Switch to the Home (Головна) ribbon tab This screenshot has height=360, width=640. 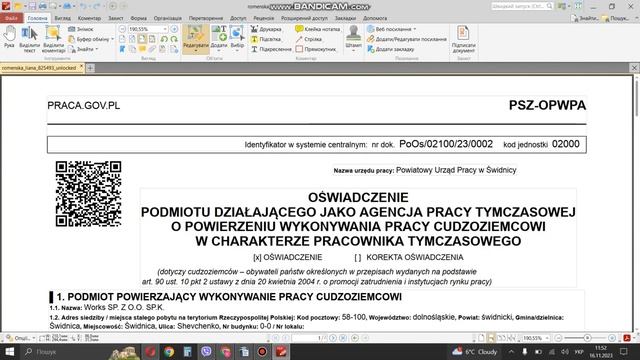tap(38, 18)
